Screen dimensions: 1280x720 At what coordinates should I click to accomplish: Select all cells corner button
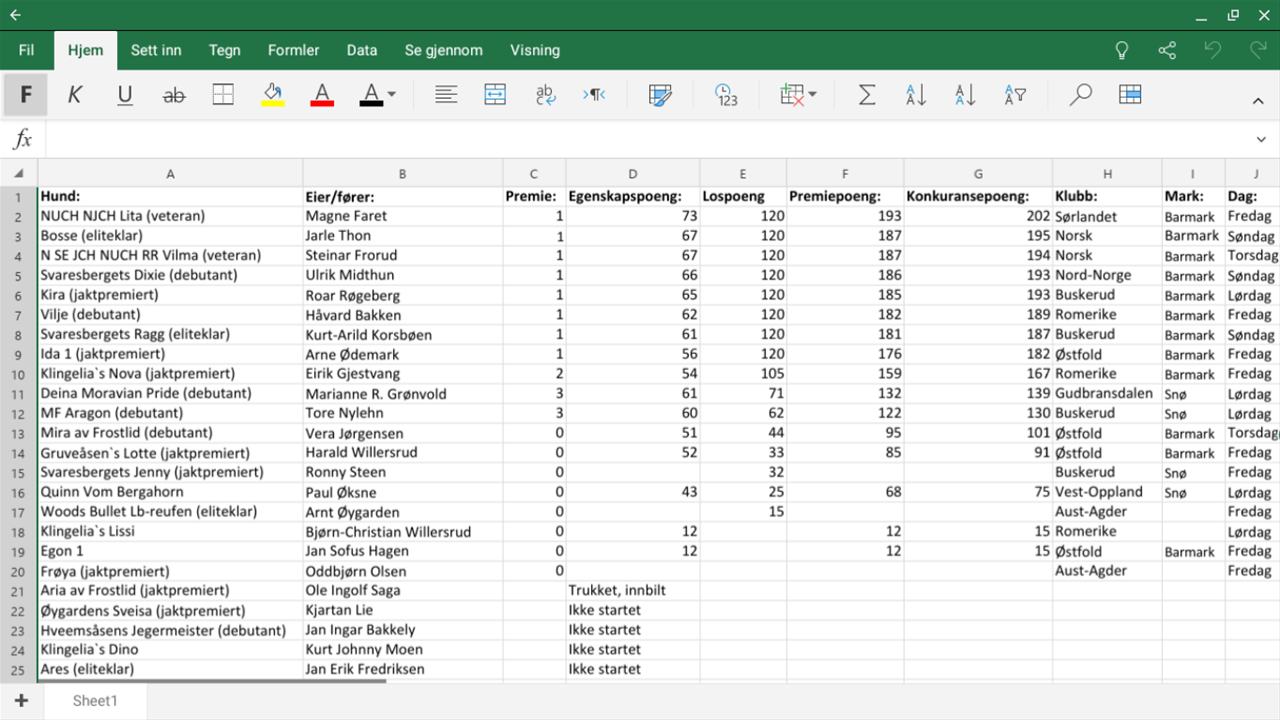tap(18, 173)
